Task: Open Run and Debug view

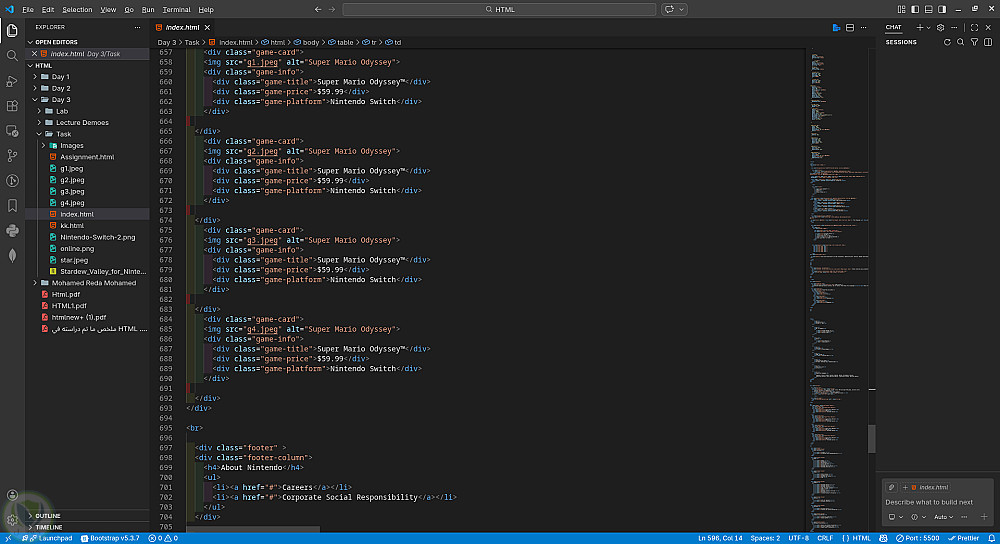Action: click(12, 81)
